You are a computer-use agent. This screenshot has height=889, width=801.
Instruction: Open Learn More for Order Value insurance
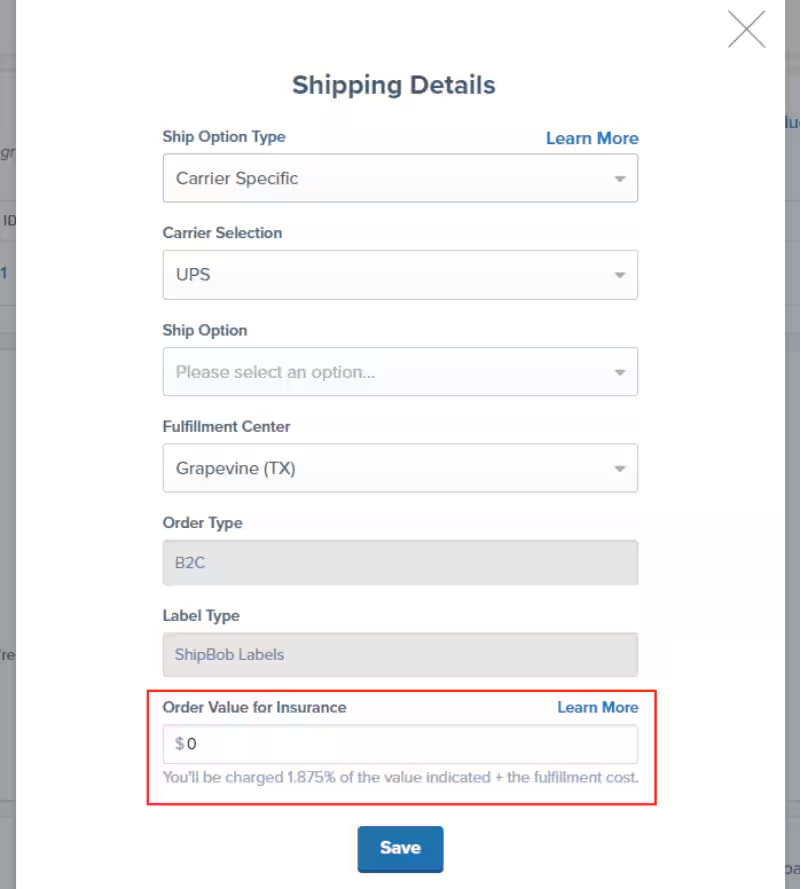coord(597,707)
